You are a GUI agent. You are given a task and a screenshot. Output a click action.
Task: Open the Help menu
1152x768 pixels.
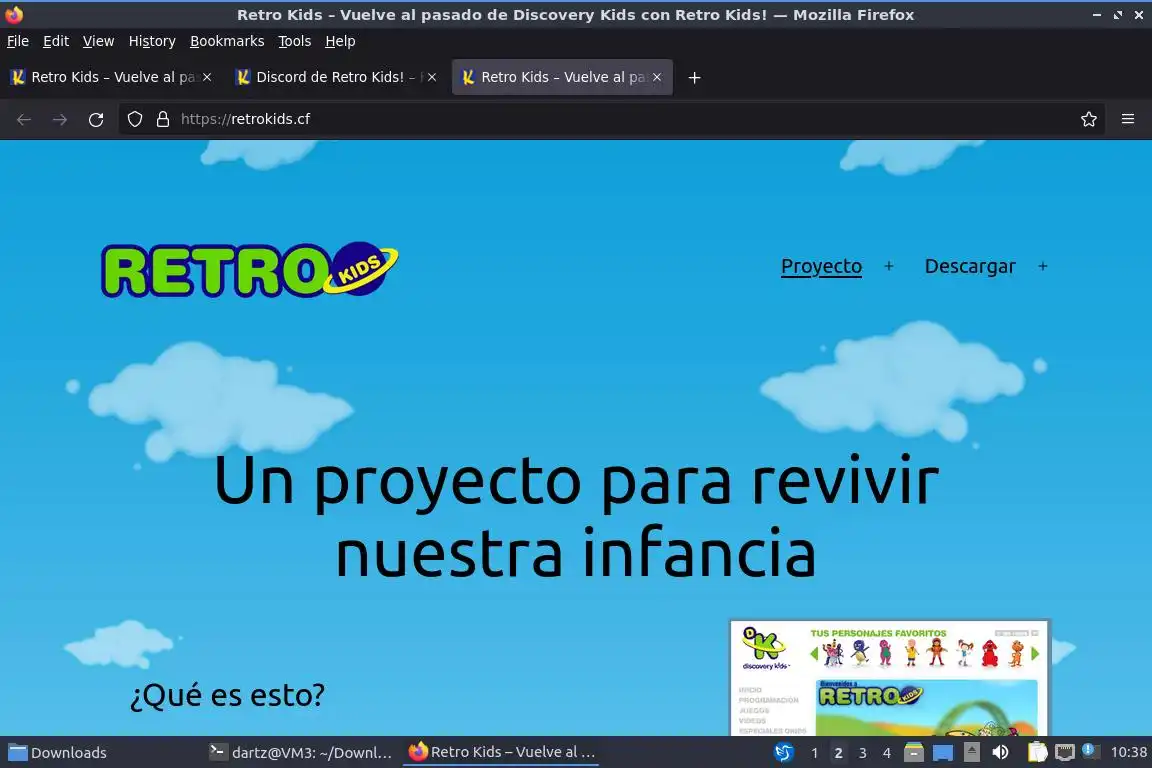click(x=340, y=41)
